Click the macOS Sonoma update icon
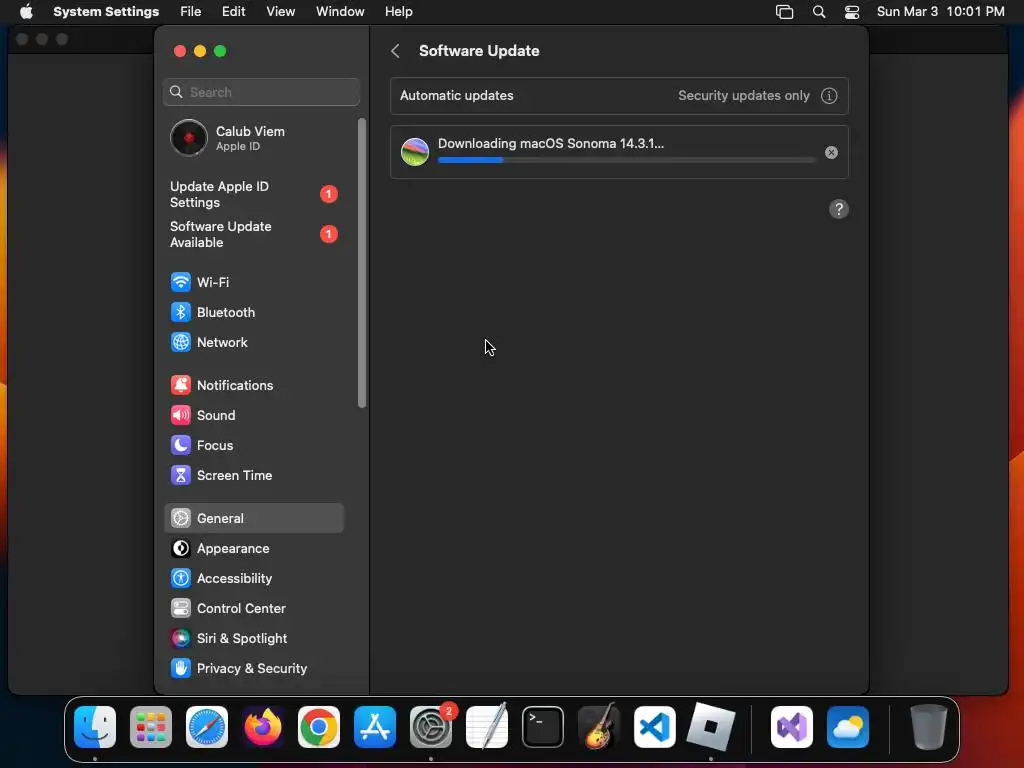Viewport: 1024px width, 768px height. coord(415,152)
